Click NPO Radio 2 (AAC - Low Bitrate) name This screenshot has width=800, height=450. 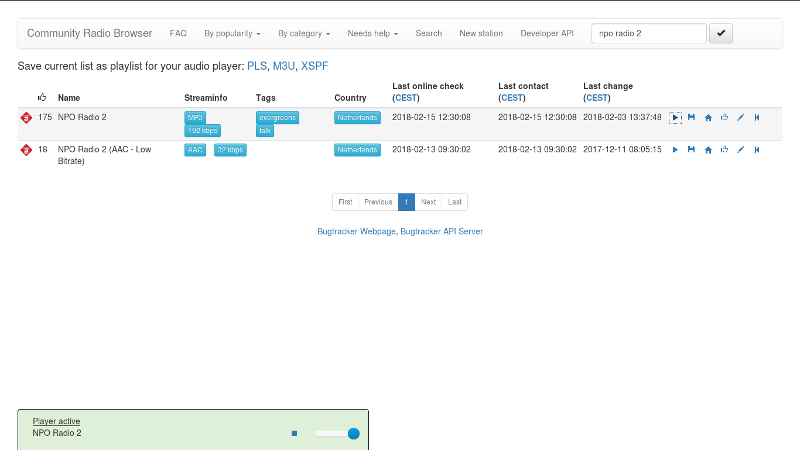[104, 155]
